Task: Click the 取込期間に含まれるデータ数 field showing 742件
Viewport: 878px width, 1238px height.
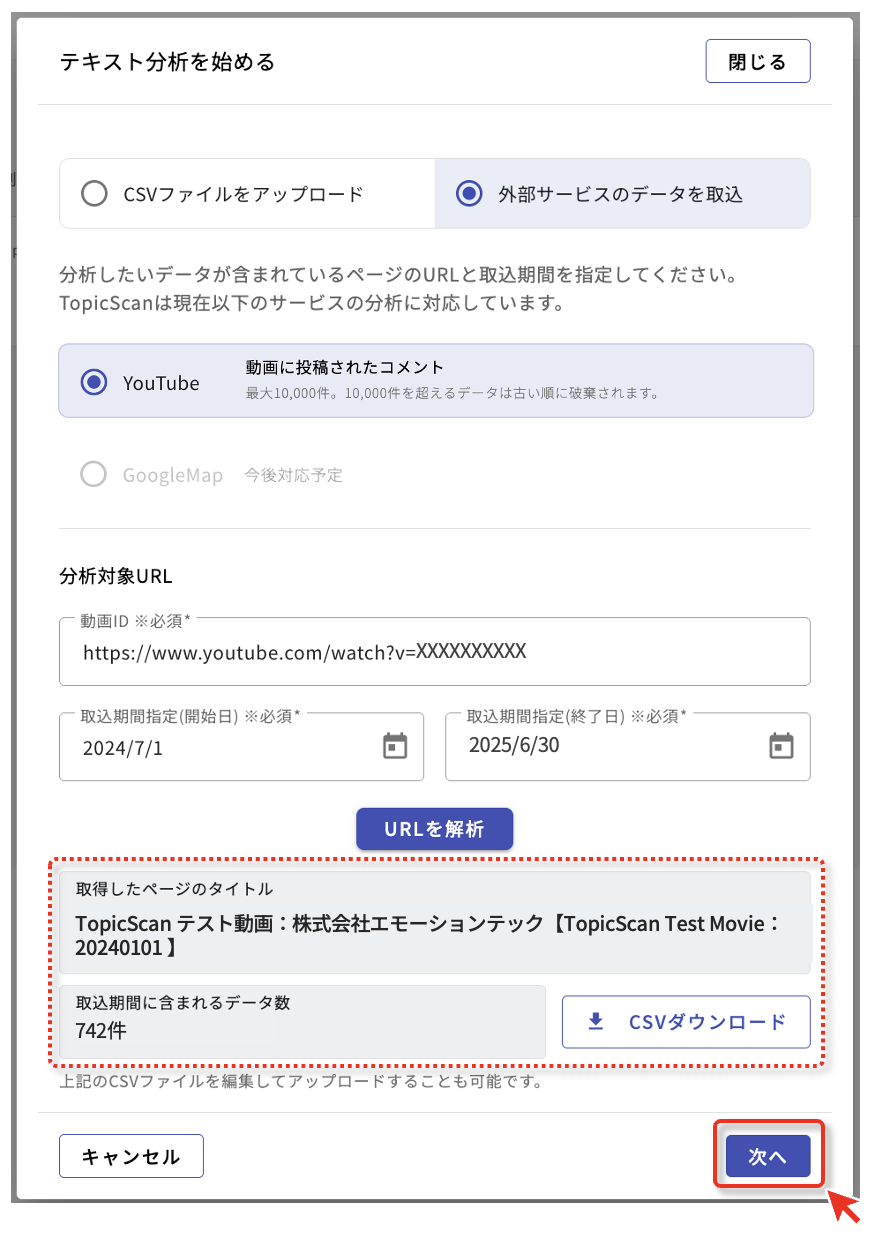Action: pos(302,1021)
